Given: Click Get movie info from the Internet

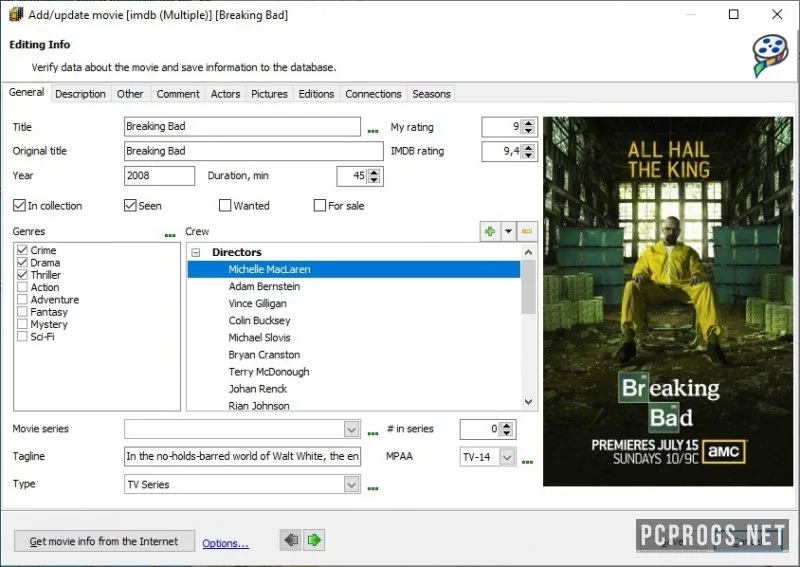Looking at the screenshot, I should pyautogui.click(x=104, y=541).
